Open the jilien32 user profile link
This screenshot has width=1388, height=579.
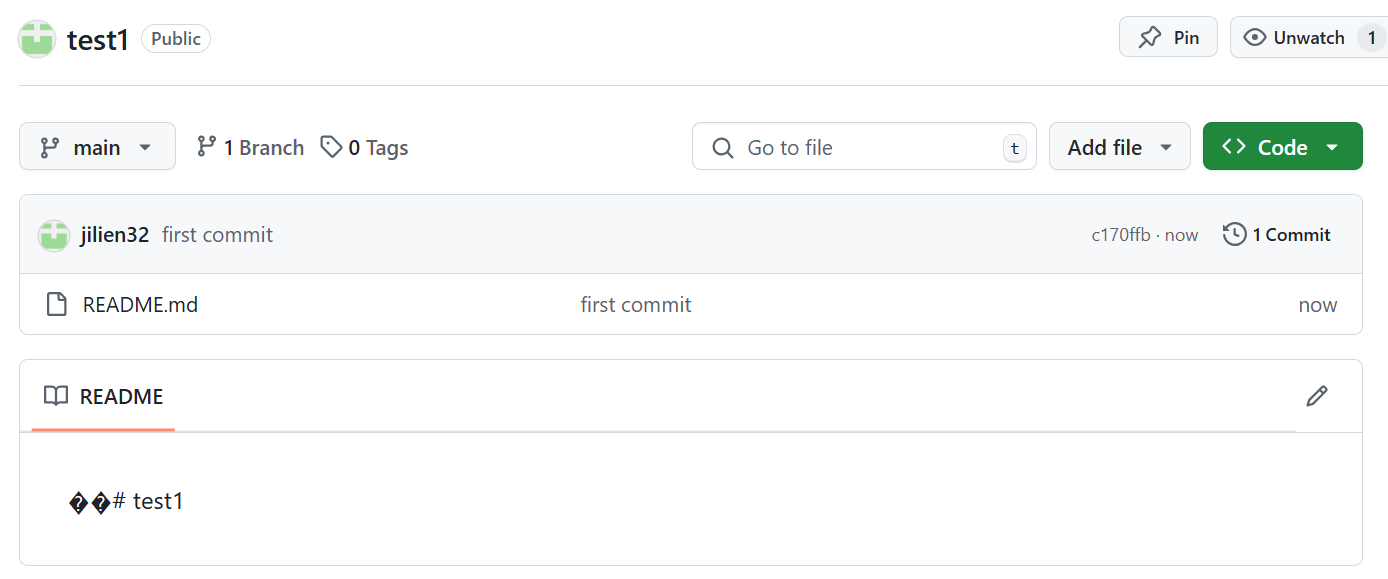(x=114, y=235)
